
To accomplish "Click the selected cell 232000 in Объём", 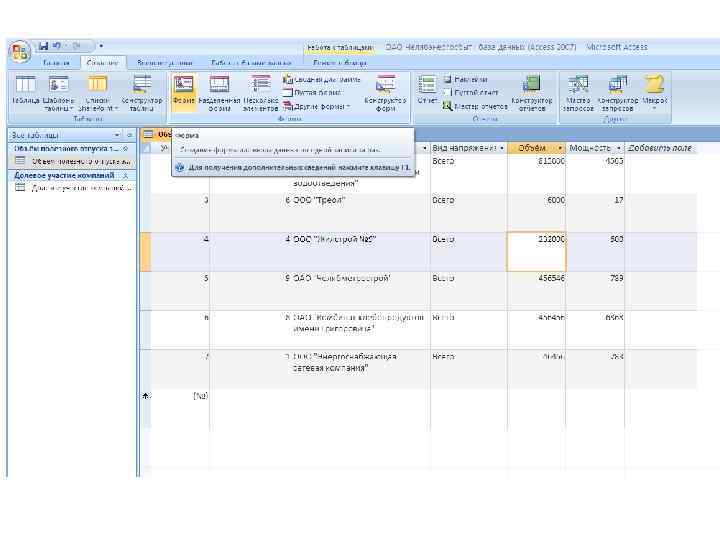I will point(537,252).
